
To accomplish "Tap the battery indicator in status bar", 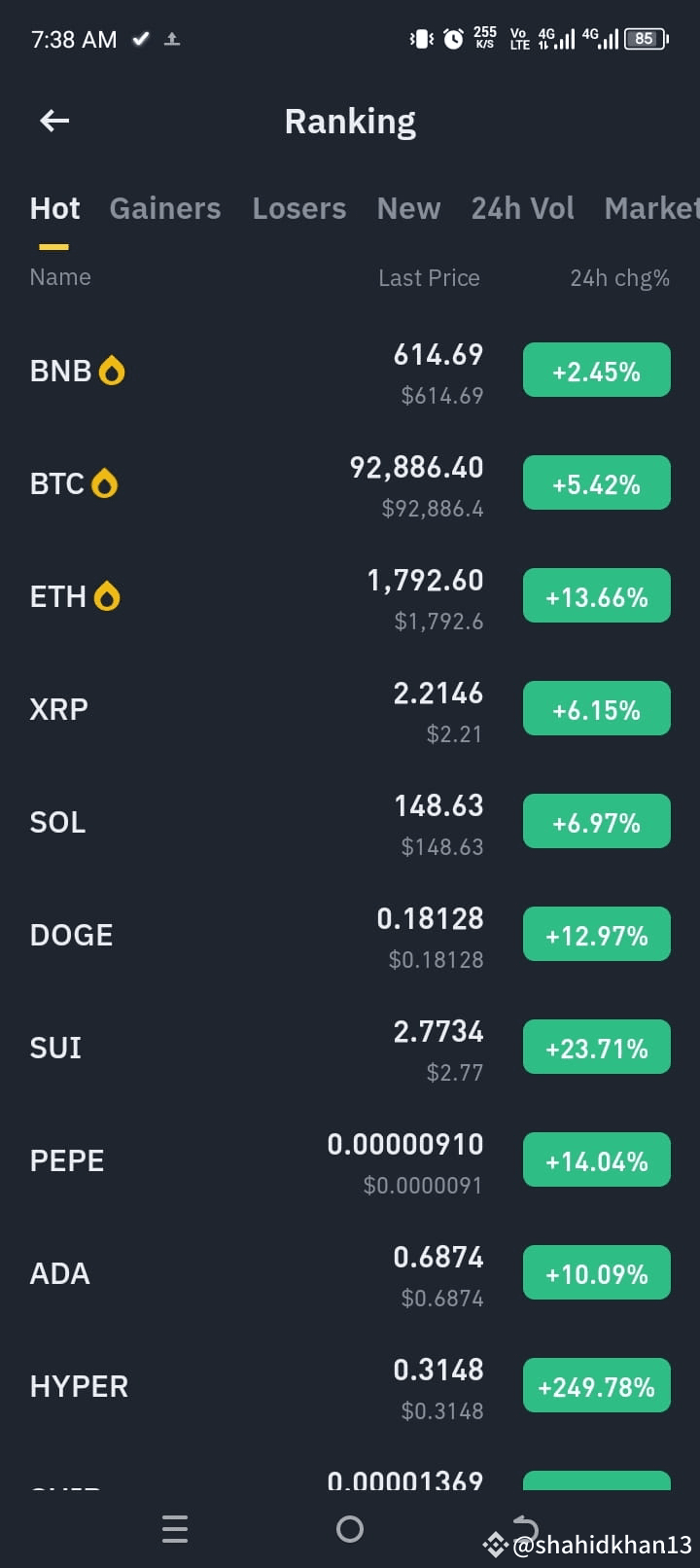I will coord(647,39).
